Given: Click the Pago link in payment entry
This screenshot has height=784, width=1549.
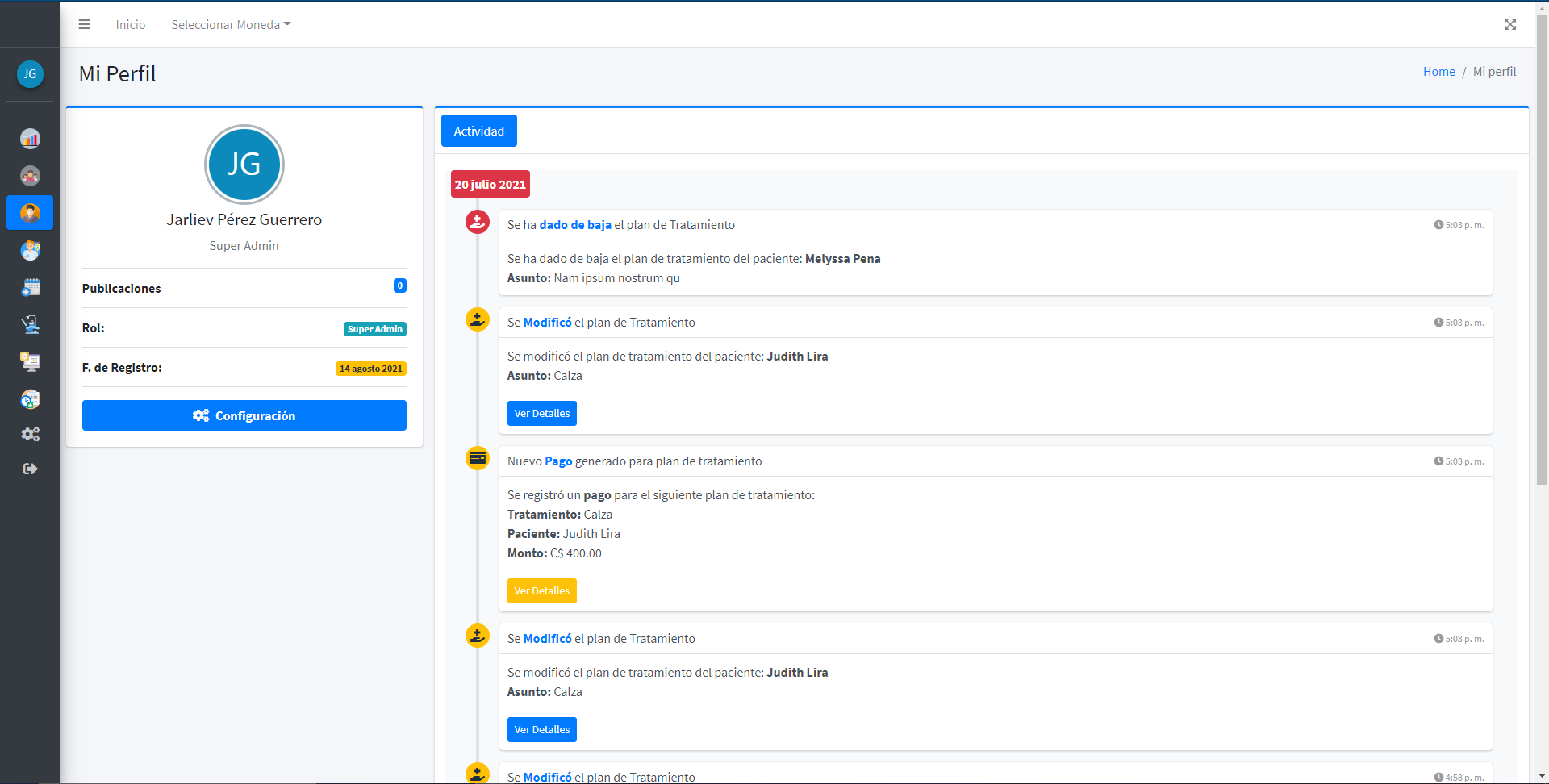Looking at the screenshot, I should click(557, 461).
